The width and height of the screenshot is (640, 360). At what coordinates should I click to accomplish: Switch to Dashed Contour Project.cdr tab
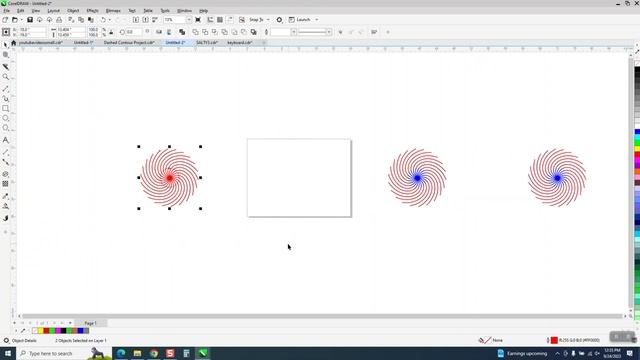[x=129, y=42]
